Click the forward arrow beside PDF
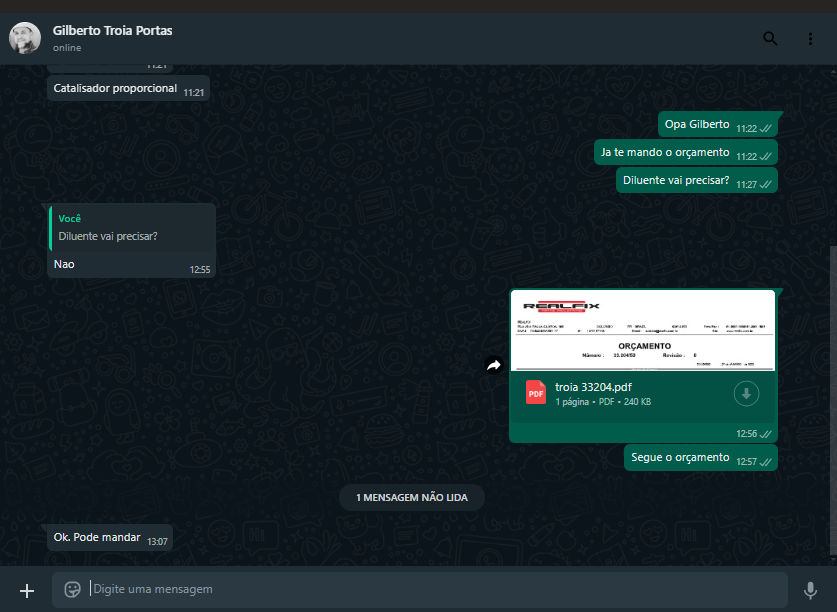This screenshot has height=612, width=837. point(493,365)
